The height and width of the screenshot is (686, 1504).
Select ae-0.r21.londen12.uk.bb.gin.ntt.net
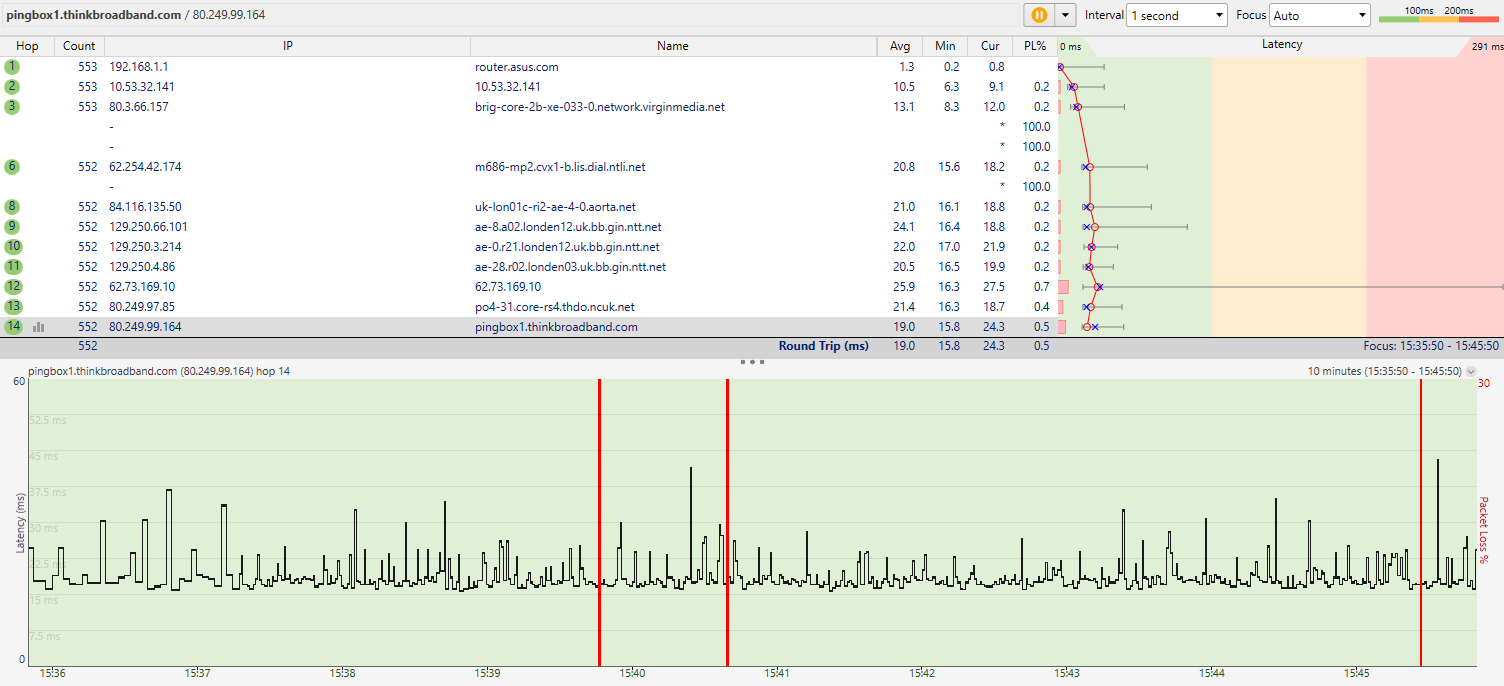pyautogui.click(x=567, y=247)
